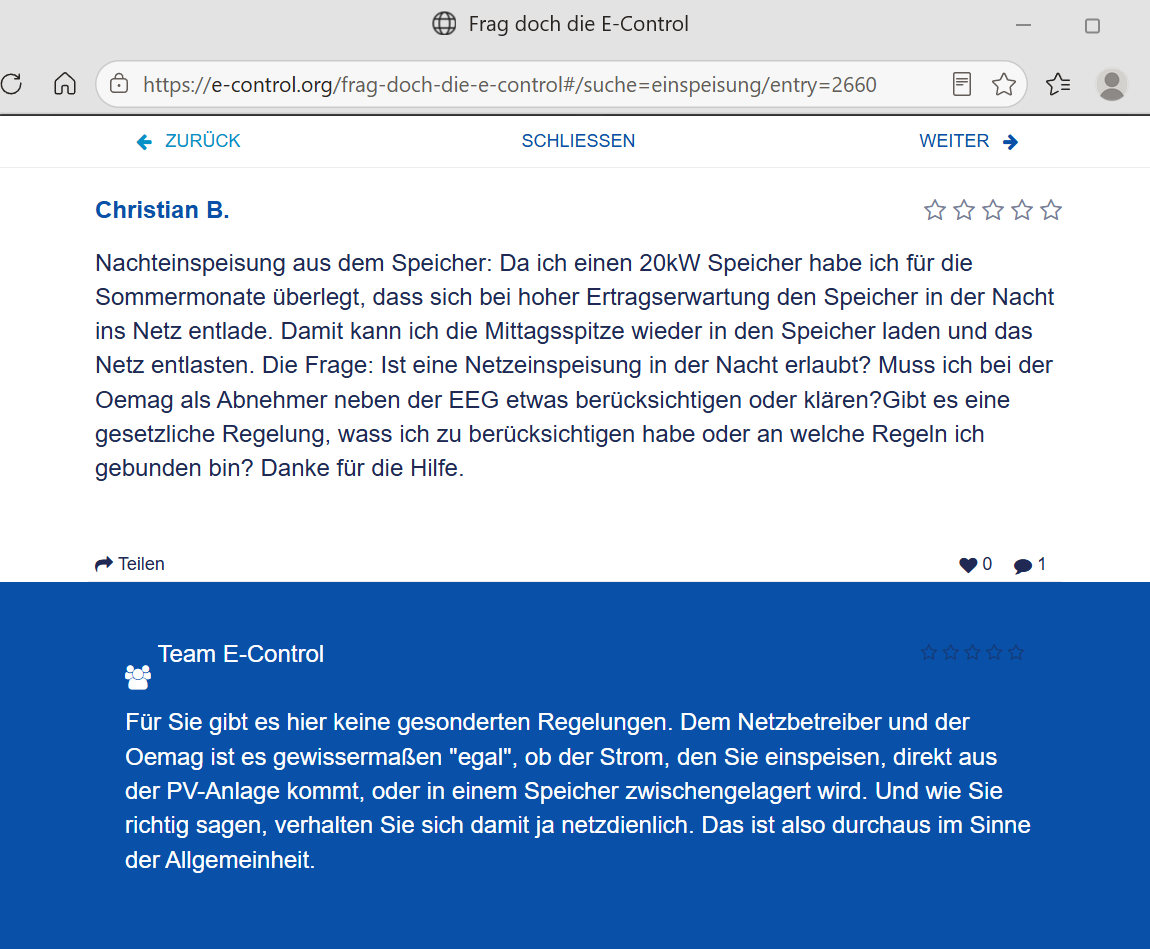Bookmark this page with the star icon
1150x949 pixels.
click(x=1003, y=84)
